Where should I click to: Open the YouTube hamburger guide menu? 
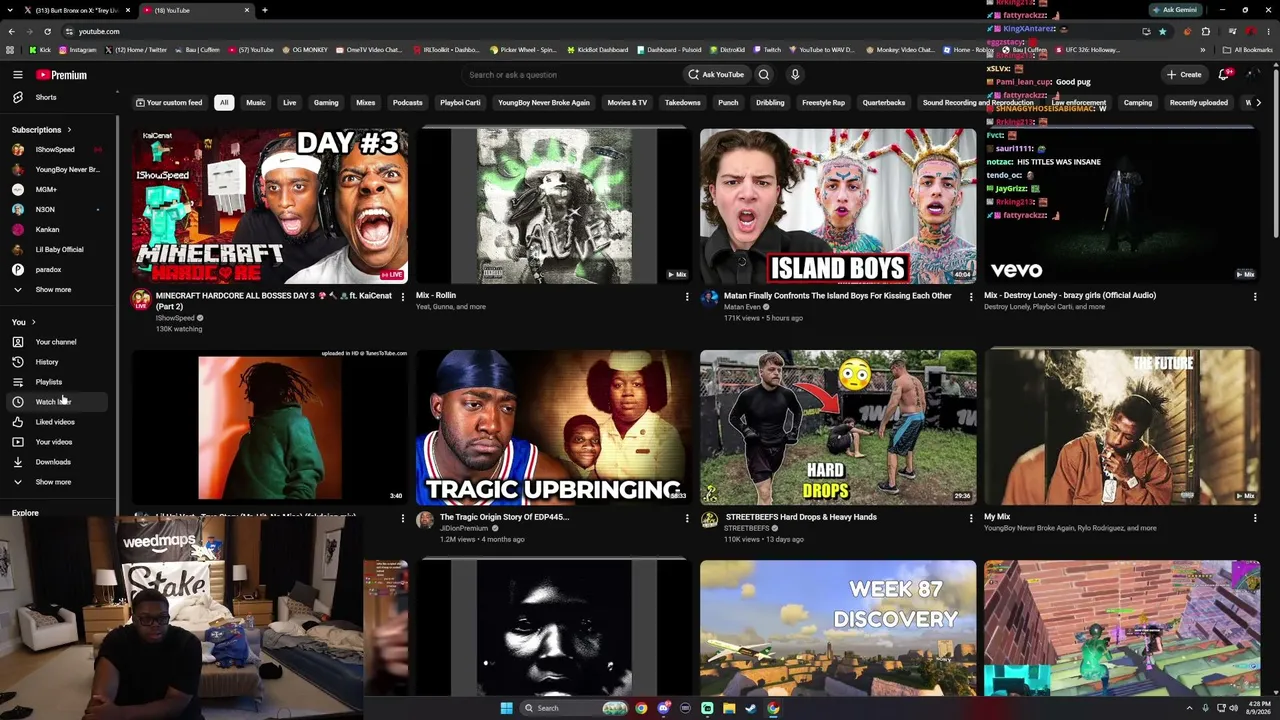[x=17, y=75]
